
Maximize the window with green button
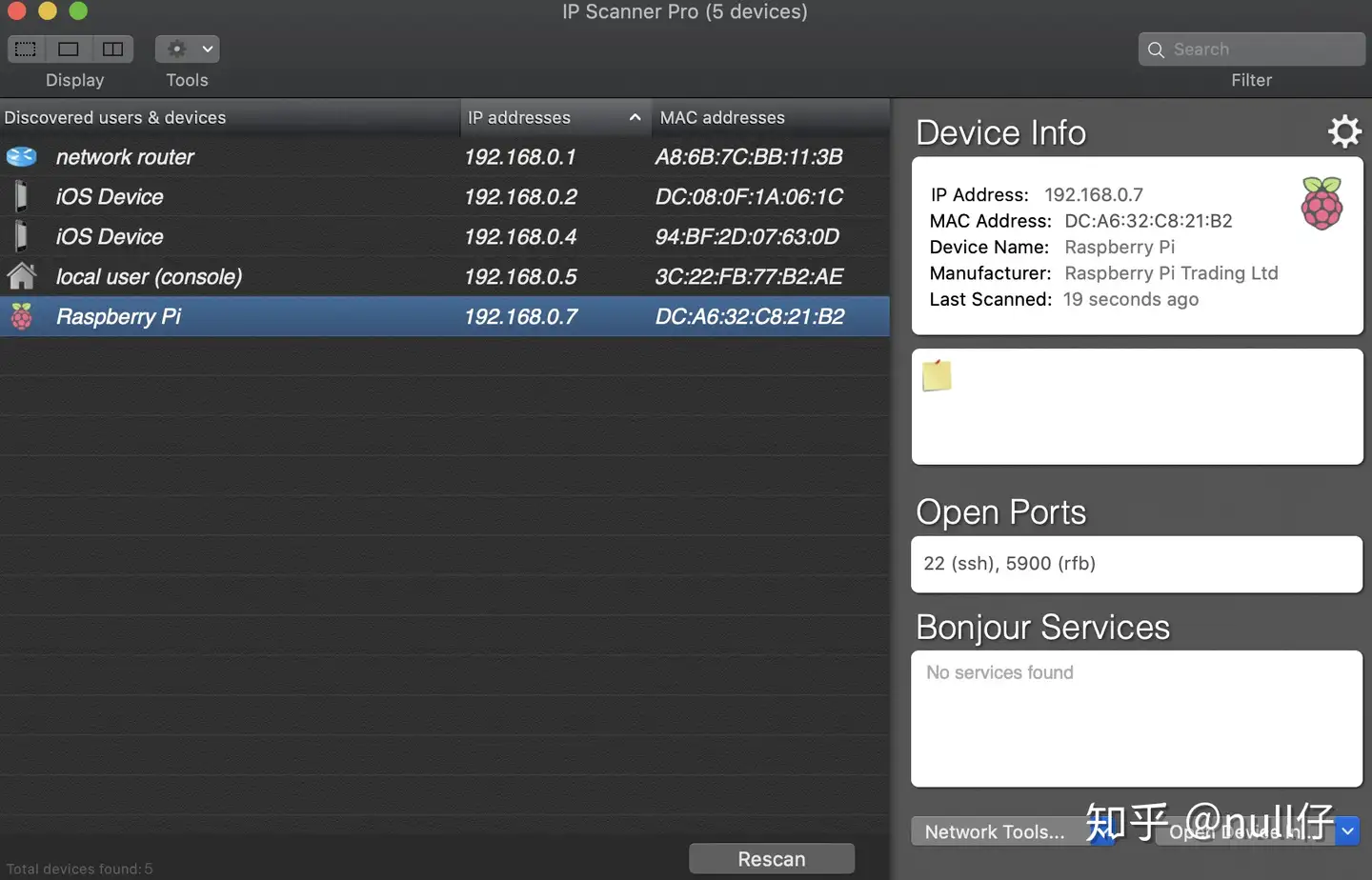(78, 10)
